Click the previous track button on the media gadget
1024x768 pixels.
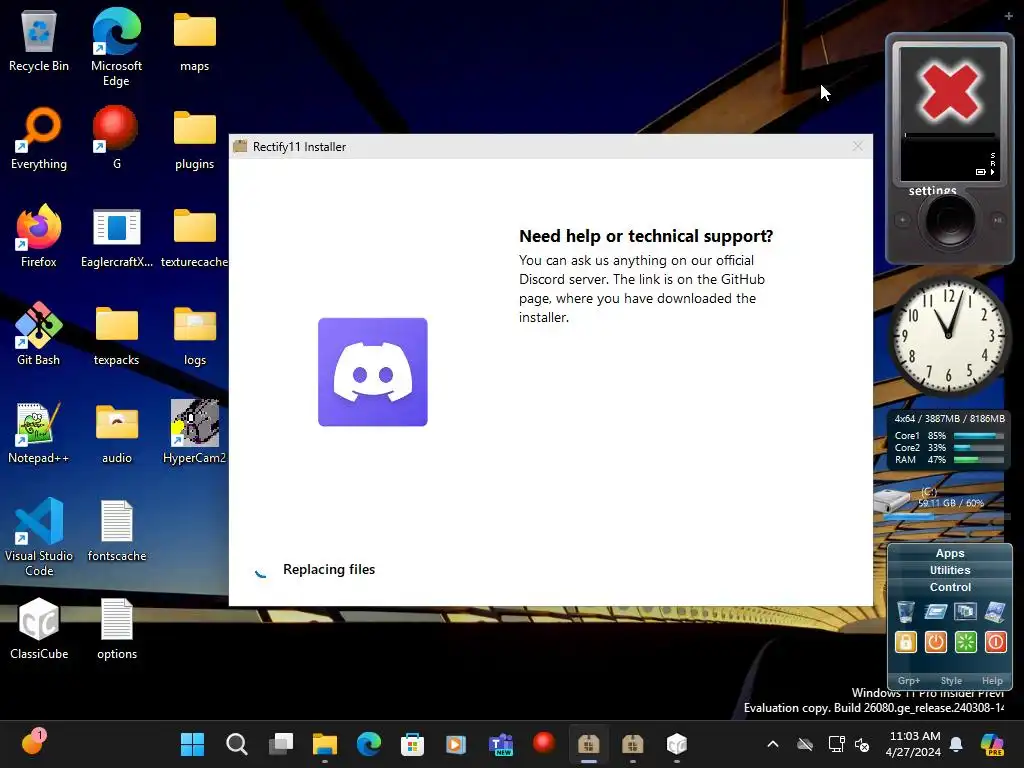903,220
